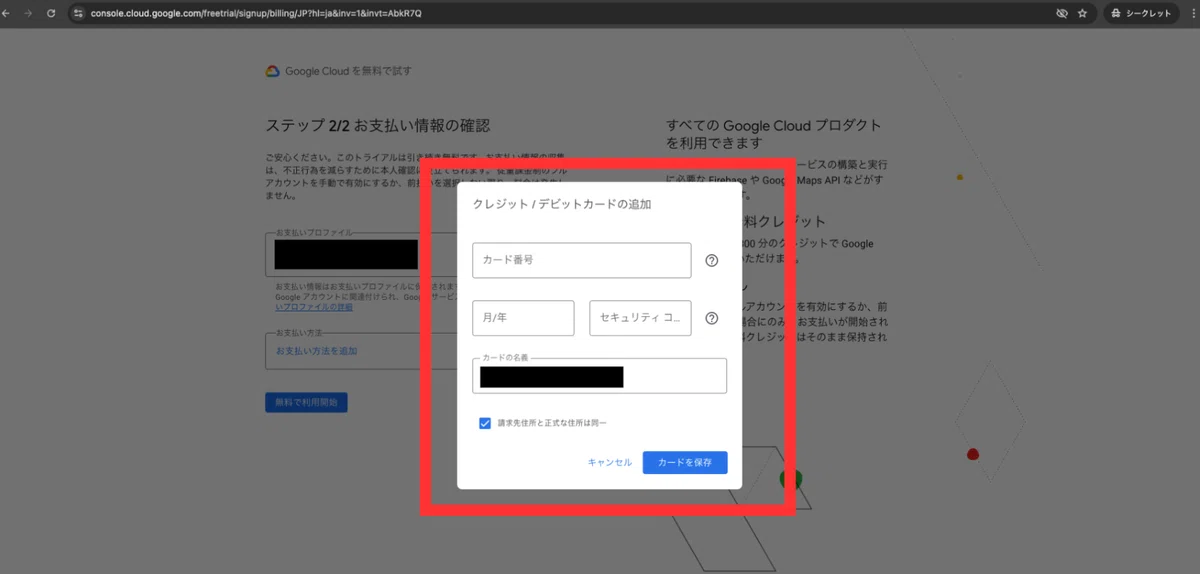
Task: Click the シークレット incognito indicator
Action: pos(1142,13)
